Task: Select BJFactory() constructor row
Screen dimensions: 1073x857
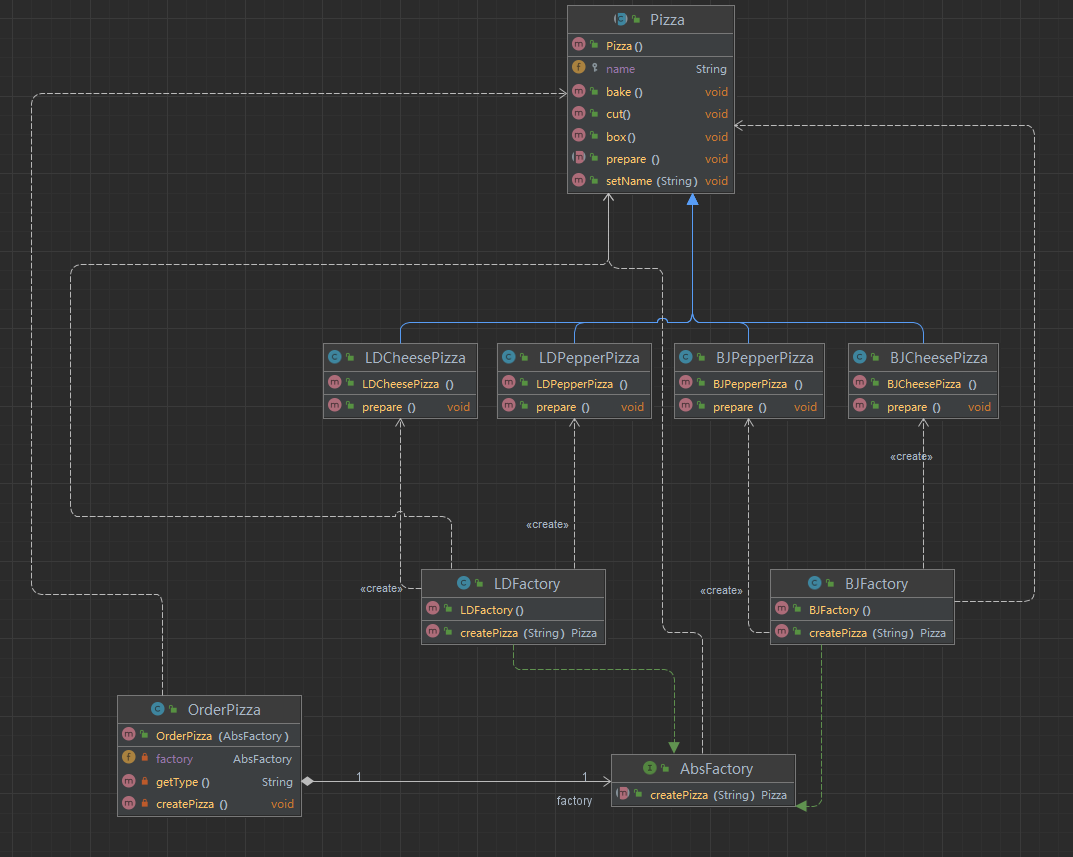Action: 862,610
